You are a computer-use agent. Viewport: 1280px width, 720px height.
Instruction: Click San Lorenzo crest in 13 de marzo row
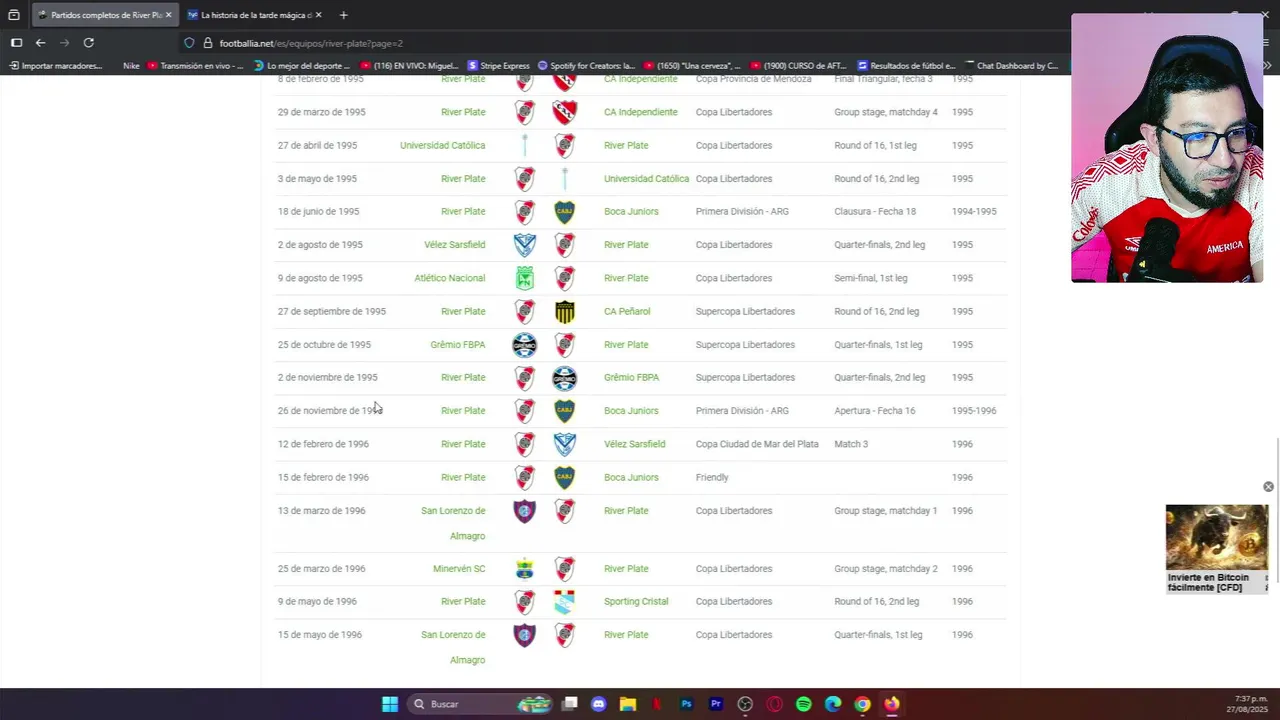point(524,511)
